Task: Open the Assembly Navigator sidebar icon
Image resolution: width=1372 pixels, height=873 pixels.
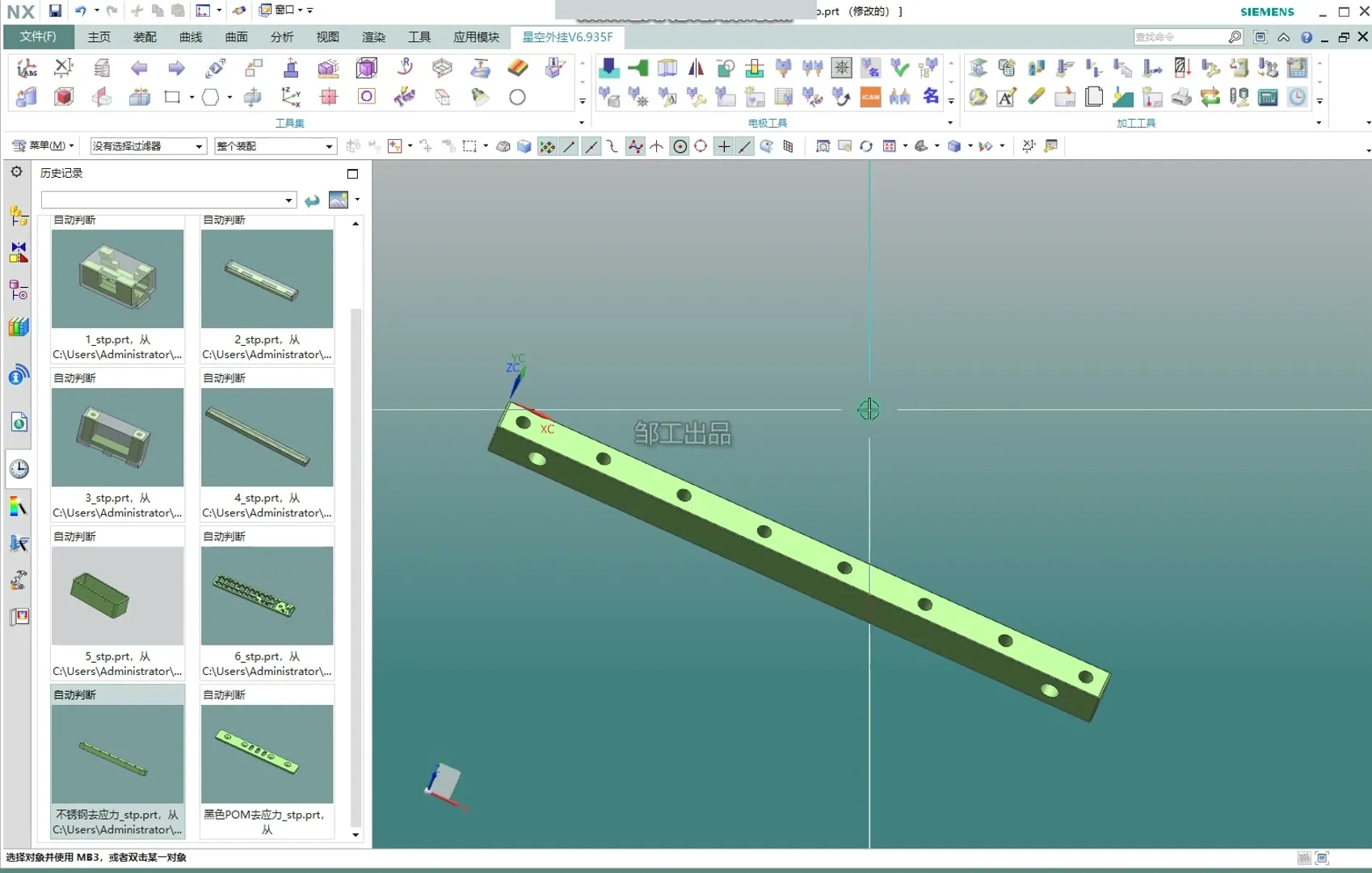Action: tap(19, 216)
